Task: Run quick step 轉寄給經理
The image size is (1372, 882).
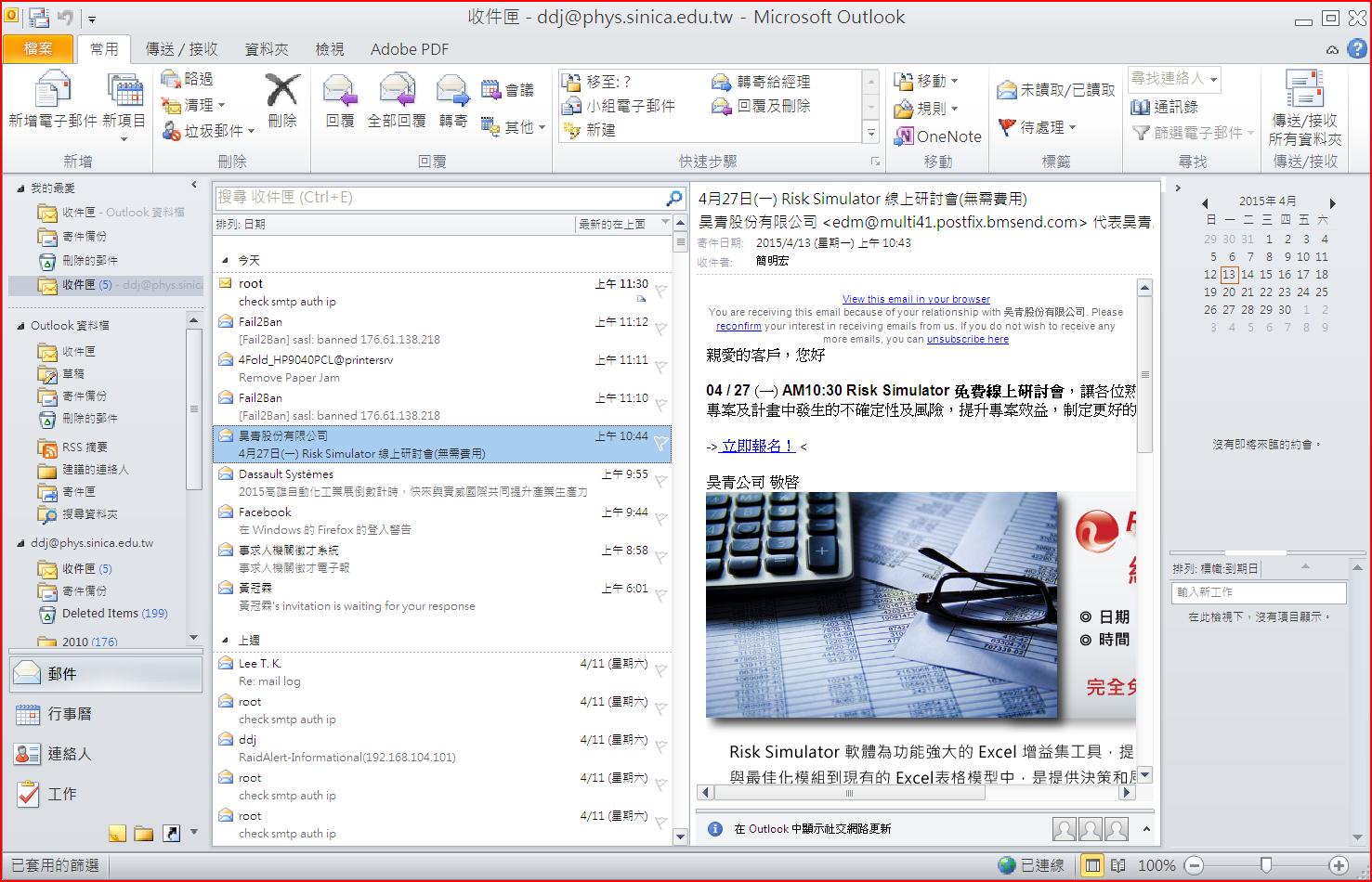Action: (761, 82)
